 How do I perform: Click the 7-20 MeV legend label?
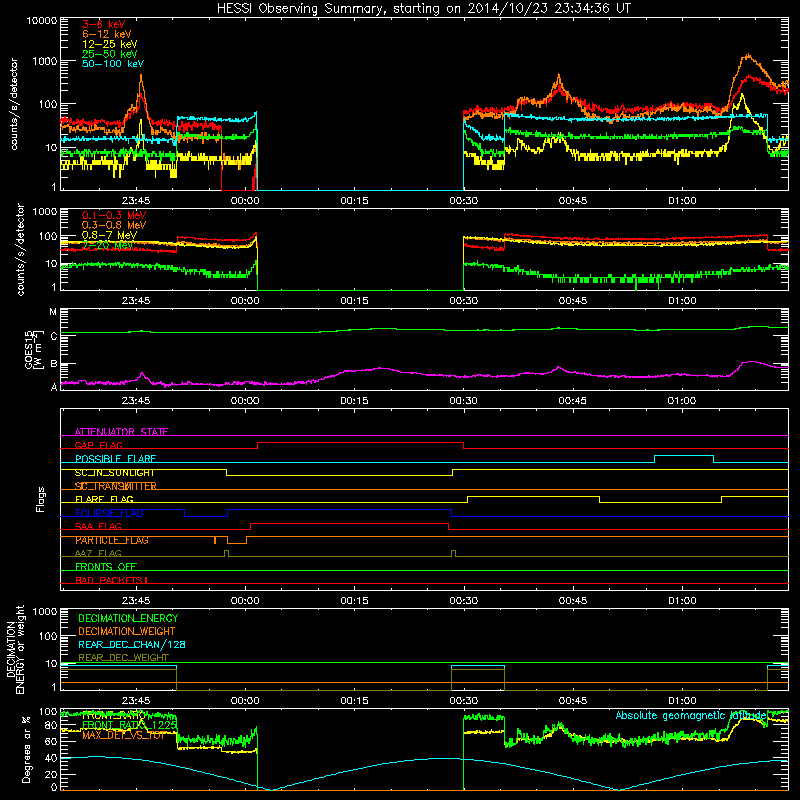click(108, 245)
